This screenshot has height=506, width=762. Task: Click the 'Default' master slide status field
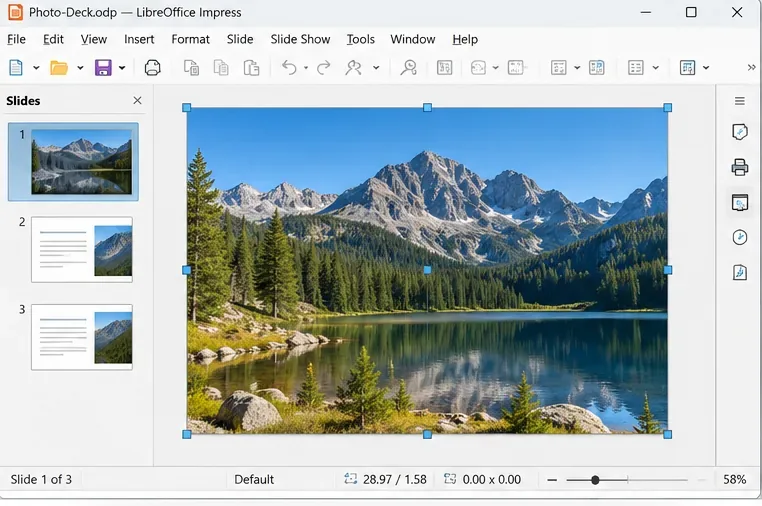(254, 480)
